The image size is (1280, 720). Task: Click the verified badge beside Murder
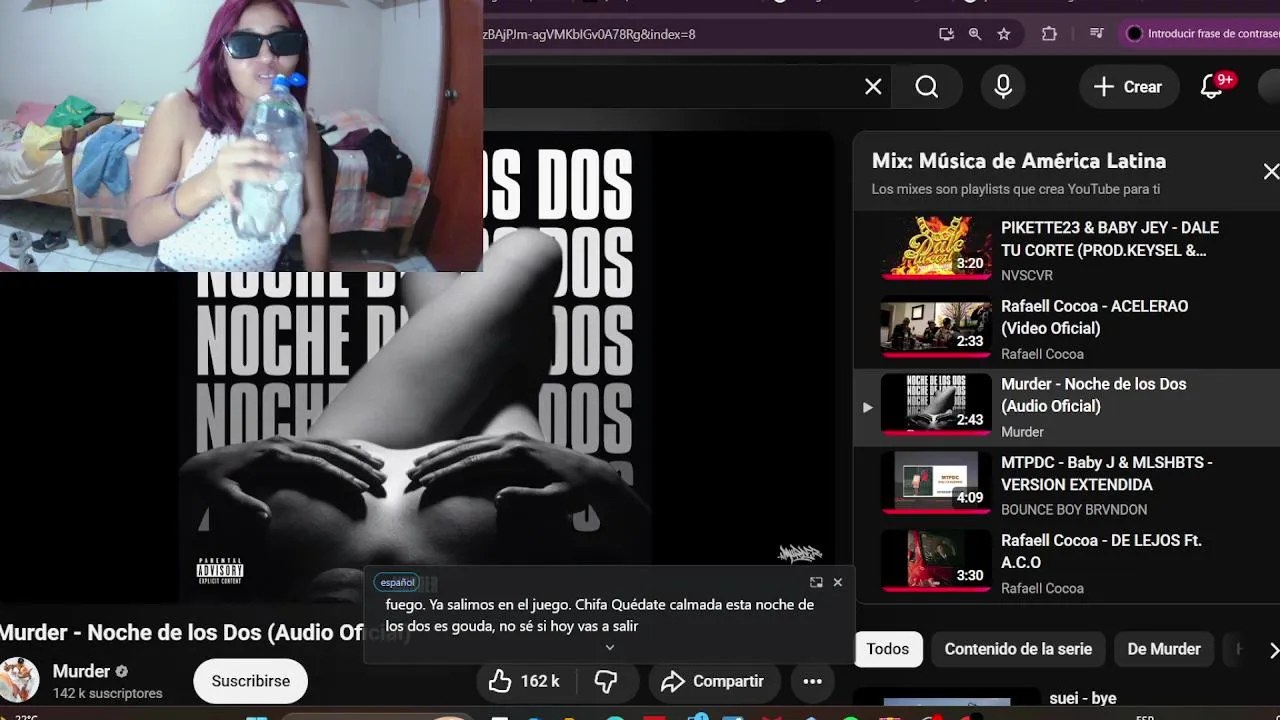[x=122, y=672]
